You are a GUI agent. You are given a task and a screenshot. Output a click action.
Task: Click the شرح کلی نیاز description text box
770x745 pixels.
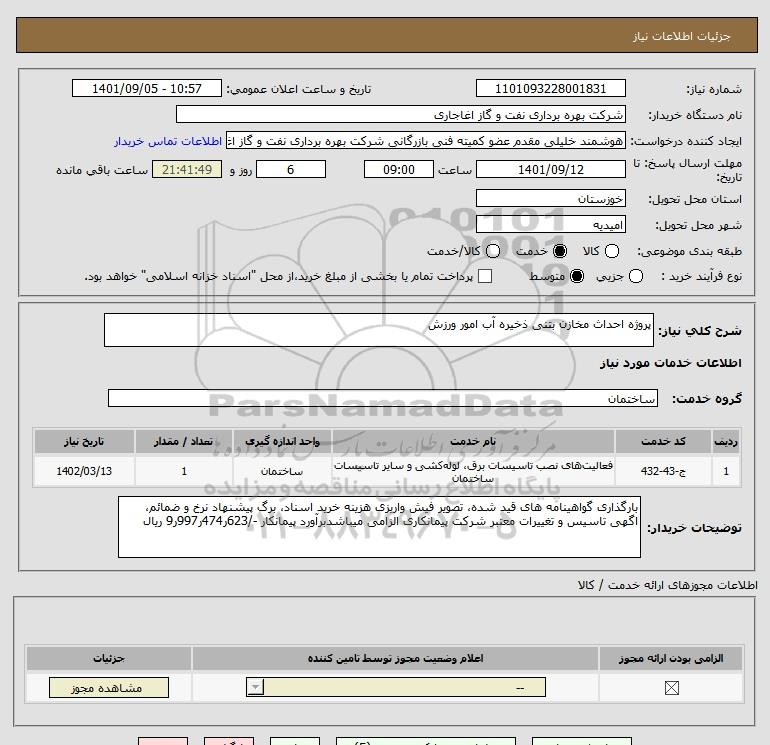pyautogui.click(x=379, y=330)
